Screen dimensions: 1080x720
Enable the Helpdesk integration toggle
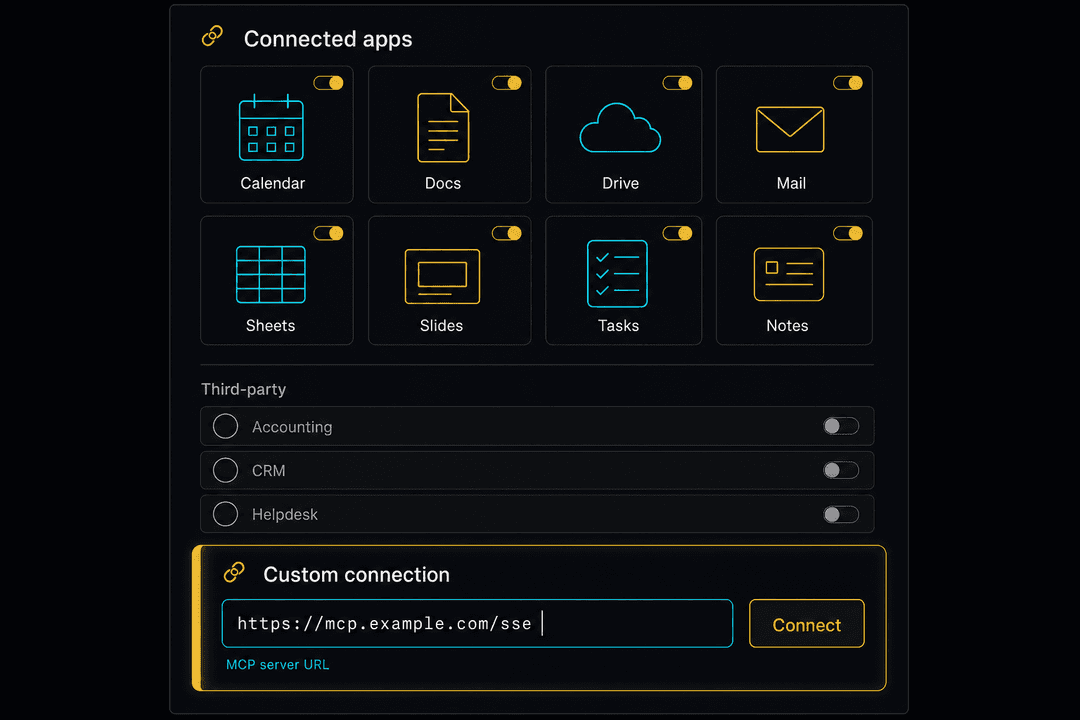pos(841,514)
